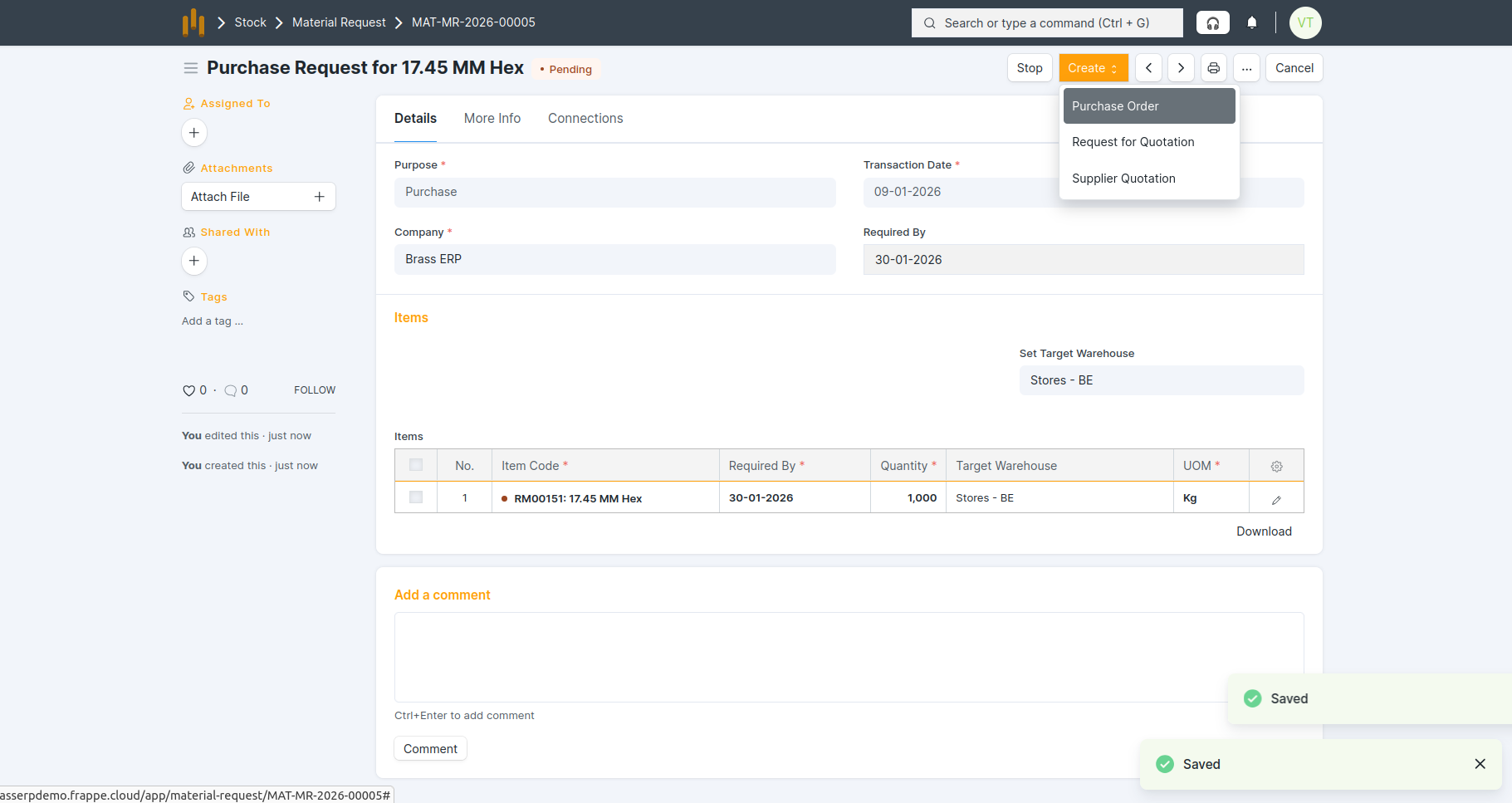Click the like heart icon
1512x803 pixels.
tap(188, 390)
